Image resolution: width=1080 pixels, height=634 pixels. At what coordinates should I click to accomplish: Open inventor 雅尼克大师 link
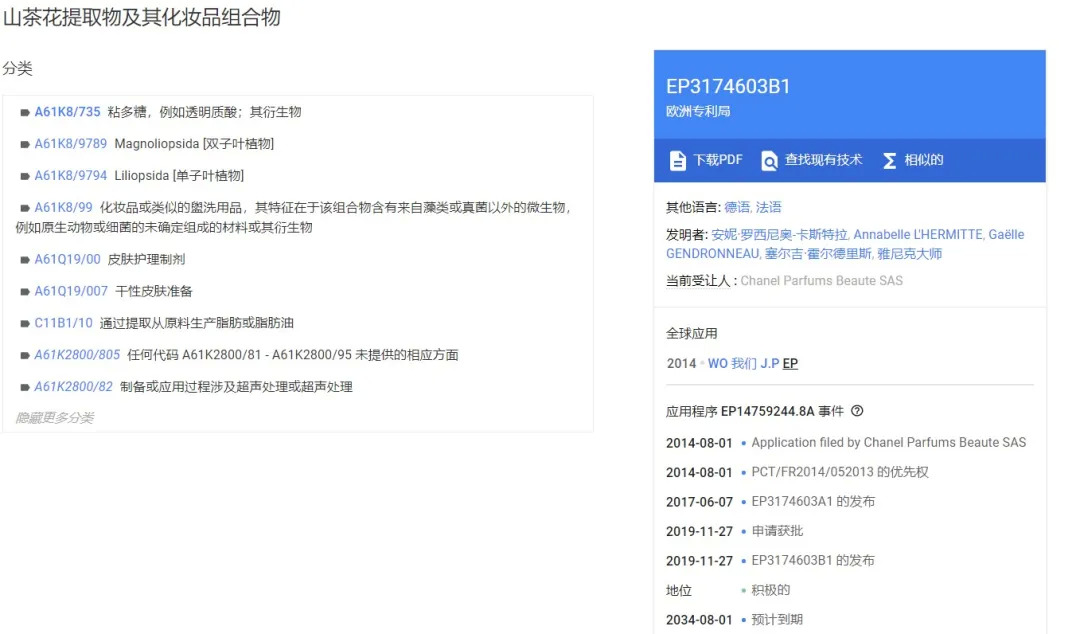point(909,254)
